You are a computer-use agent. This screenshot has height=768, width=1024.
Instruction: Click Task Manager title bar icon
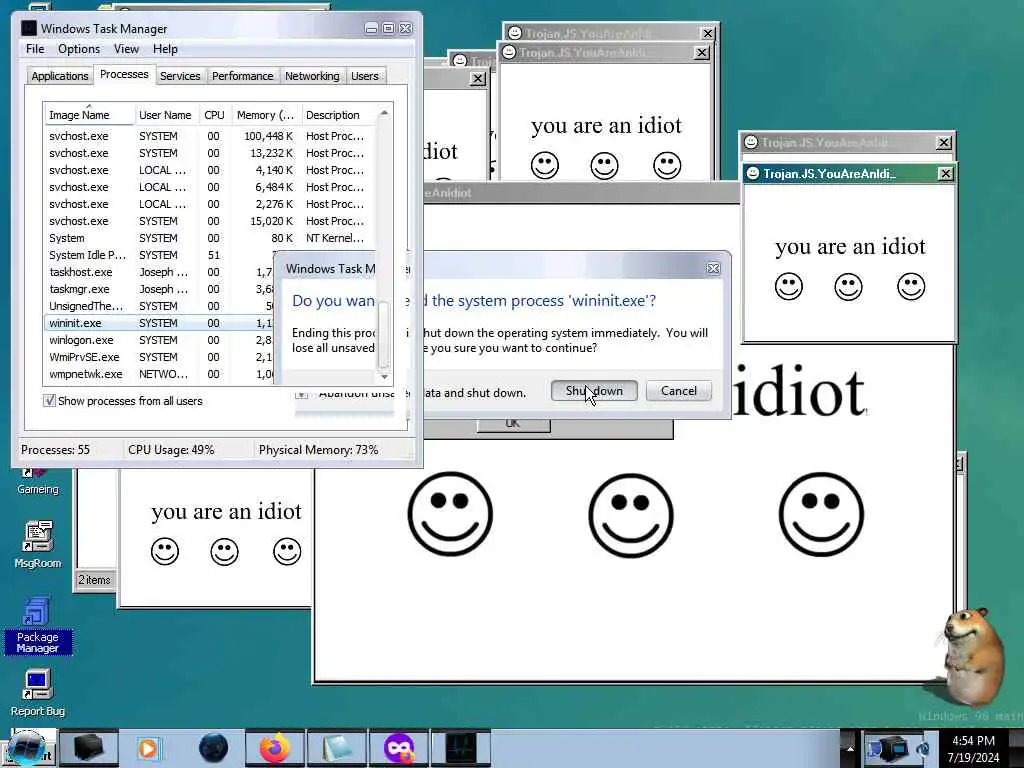(29, 28)
